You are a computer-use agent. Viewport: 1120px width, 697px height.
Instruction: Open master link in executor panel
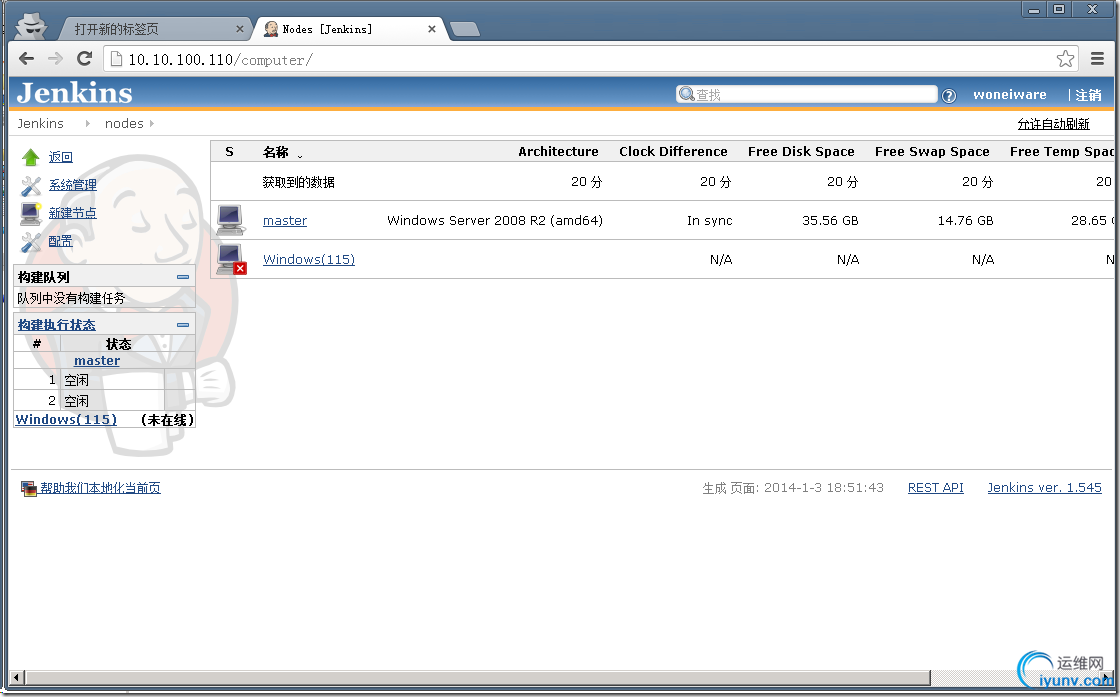[x=97, y=361]
